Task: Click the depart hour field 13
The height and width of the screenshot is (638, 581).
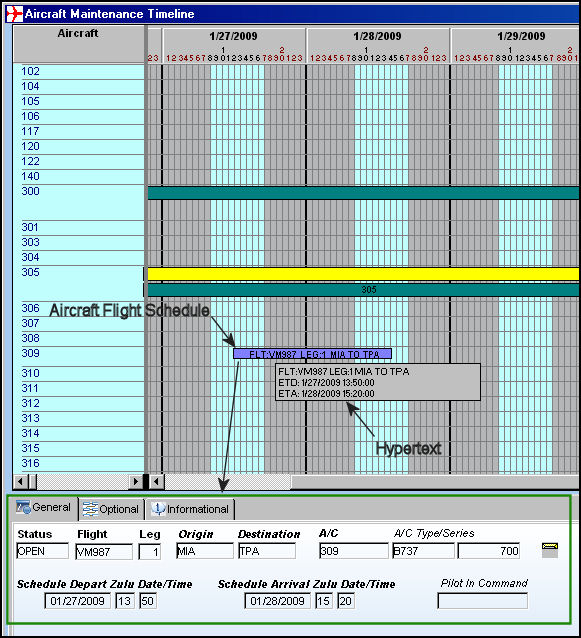Action: 125,601
